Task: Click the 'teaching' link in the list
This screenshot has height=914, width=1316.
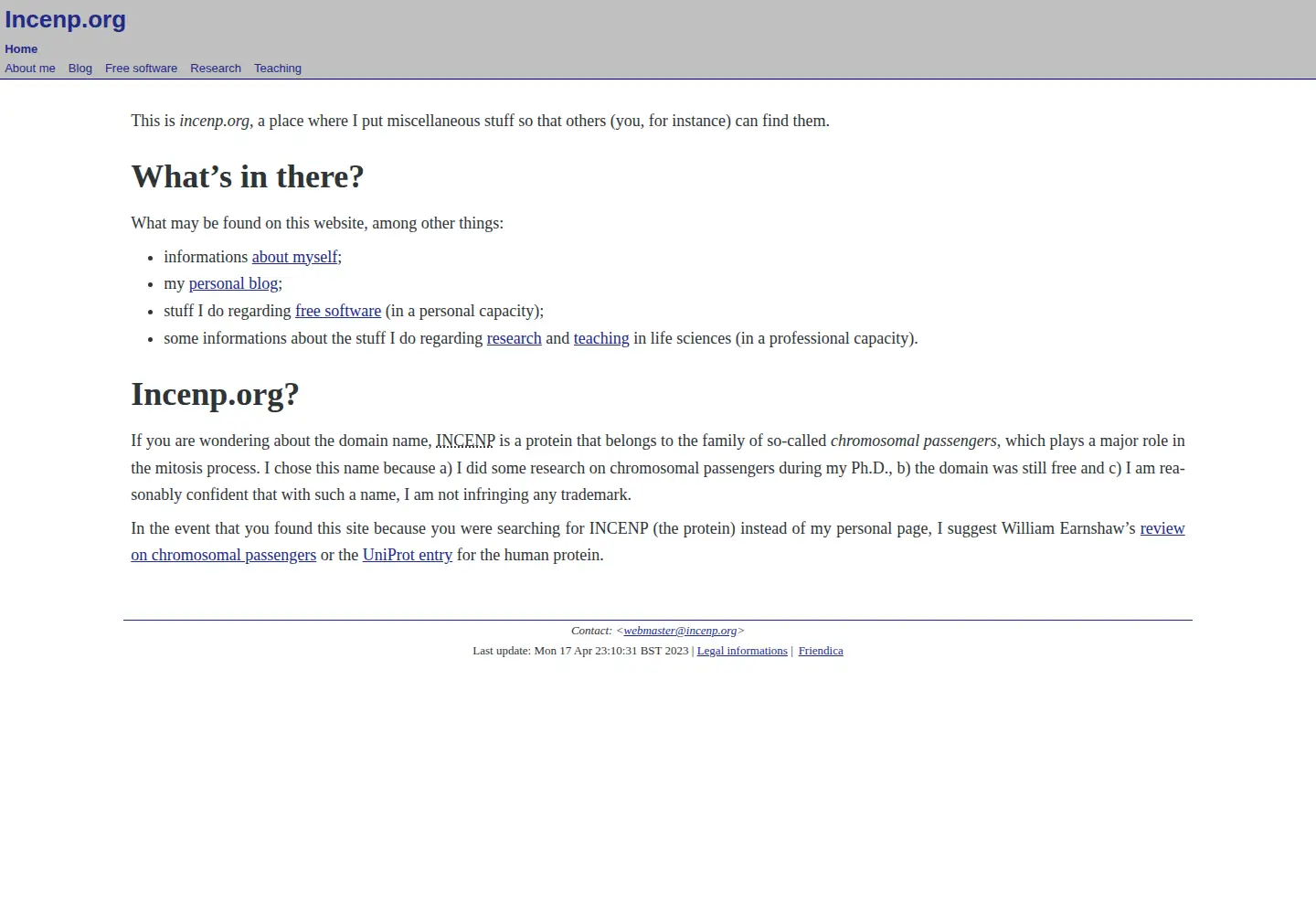Action: 601,338
